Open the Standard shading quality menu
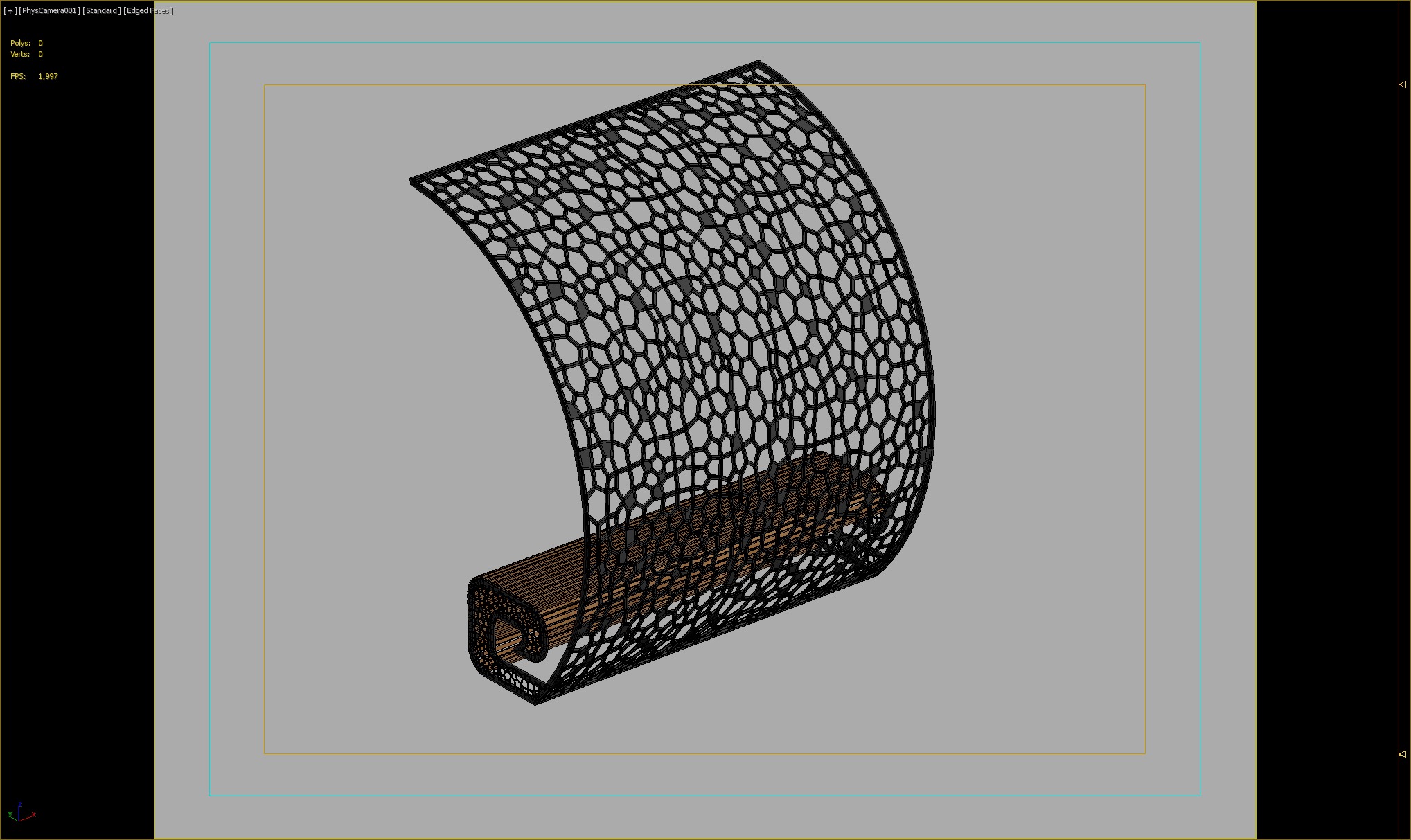This screenshot has height=840, width=1411. pyautogui.click(x=102, y=11)
